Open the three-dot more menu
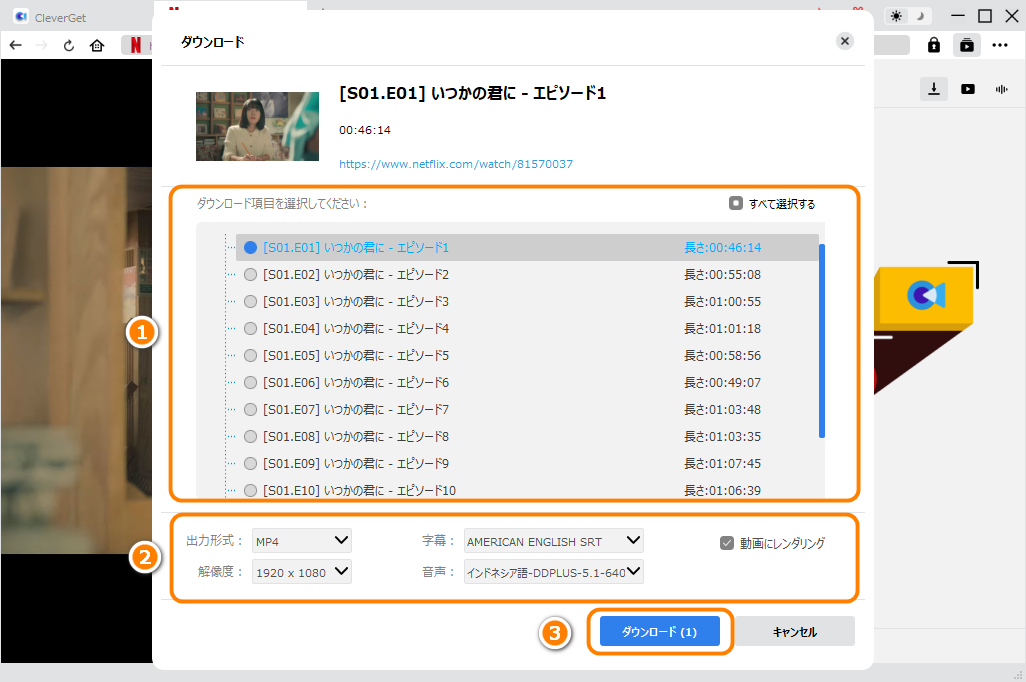This screenshot has height=682, width=1026. point(1000,45)
